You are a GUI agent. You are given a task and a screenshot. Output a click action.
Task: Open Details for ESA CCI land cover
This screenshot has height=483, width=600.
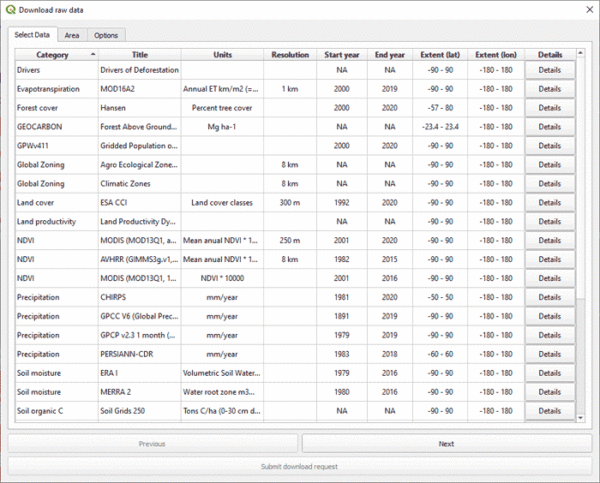click(x=550, y=202)
